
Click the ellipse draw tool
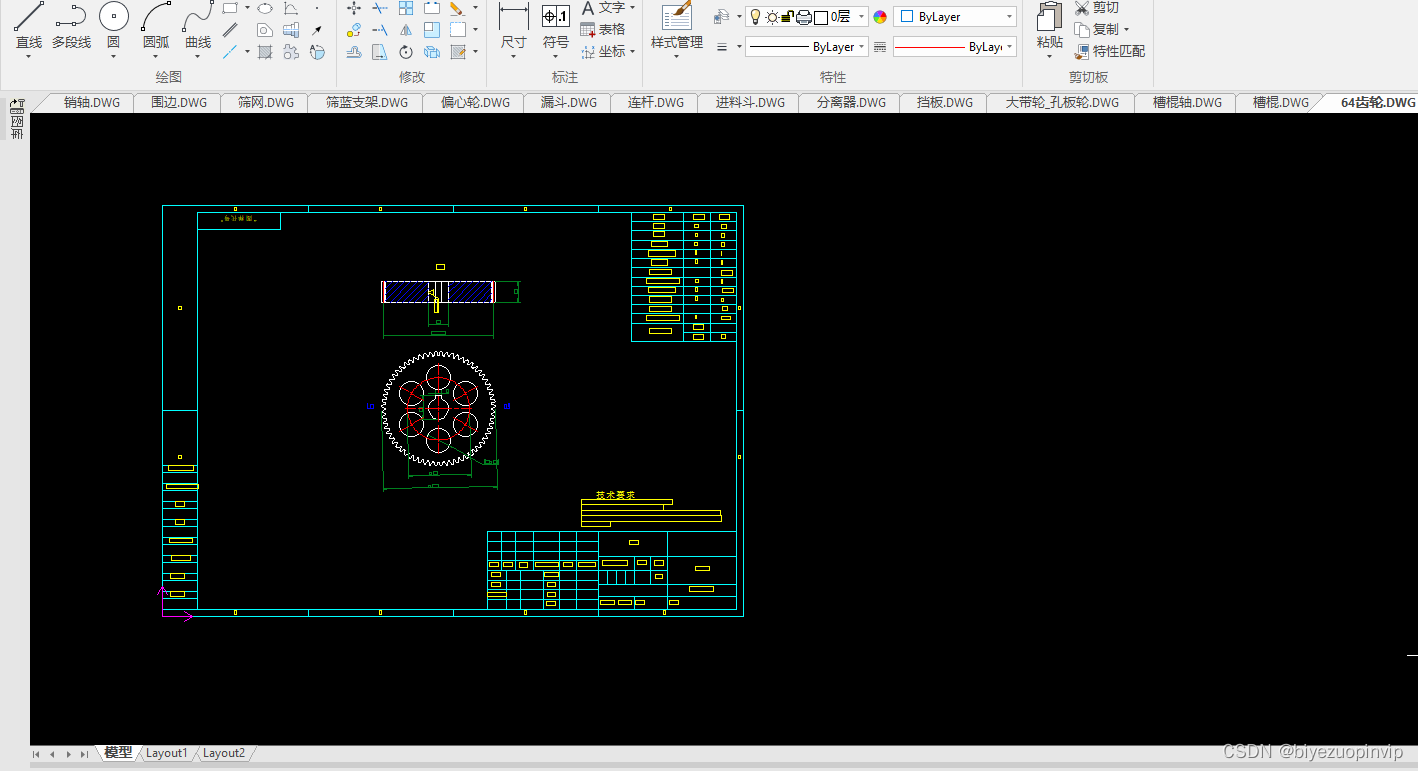(265, 8)
